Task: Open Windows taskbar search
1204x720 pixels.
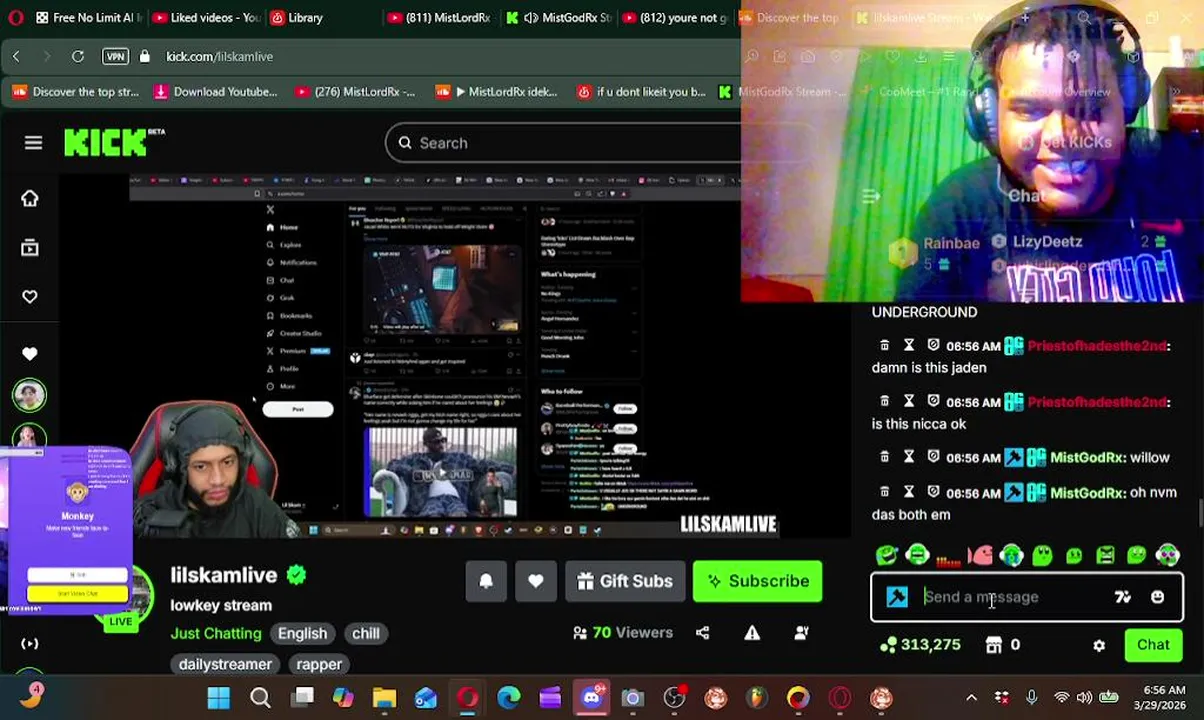Action: pyautogui.click(x=260, y=697)
